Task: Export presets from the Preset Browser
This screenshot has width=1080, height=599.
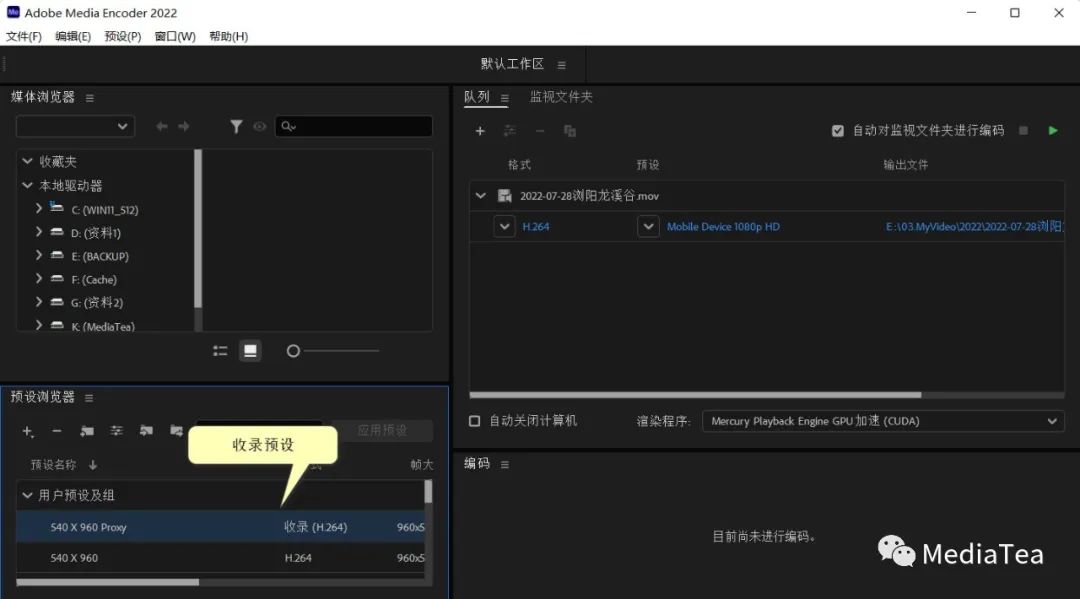Action: 176,431
